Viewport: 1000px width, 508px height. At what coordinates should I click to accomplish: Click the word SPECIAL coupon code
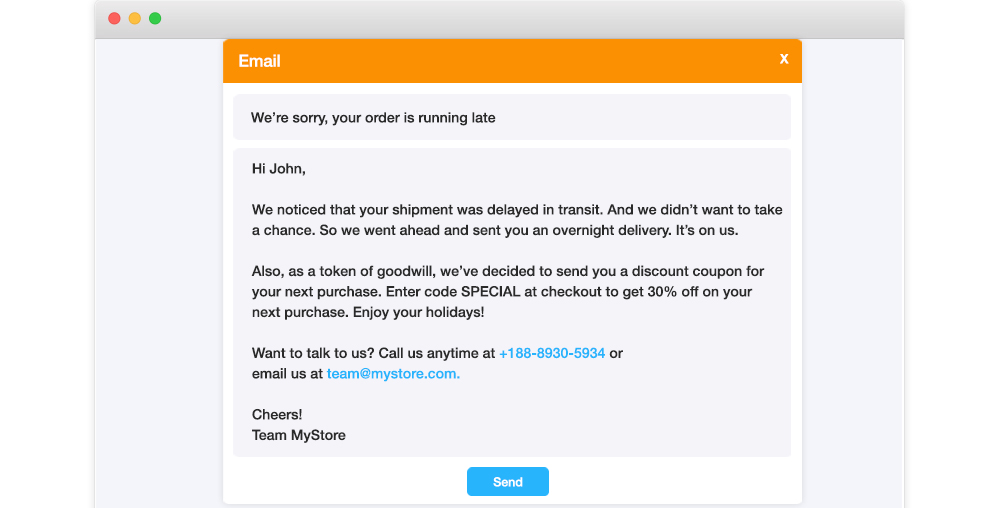click(490, 292)
